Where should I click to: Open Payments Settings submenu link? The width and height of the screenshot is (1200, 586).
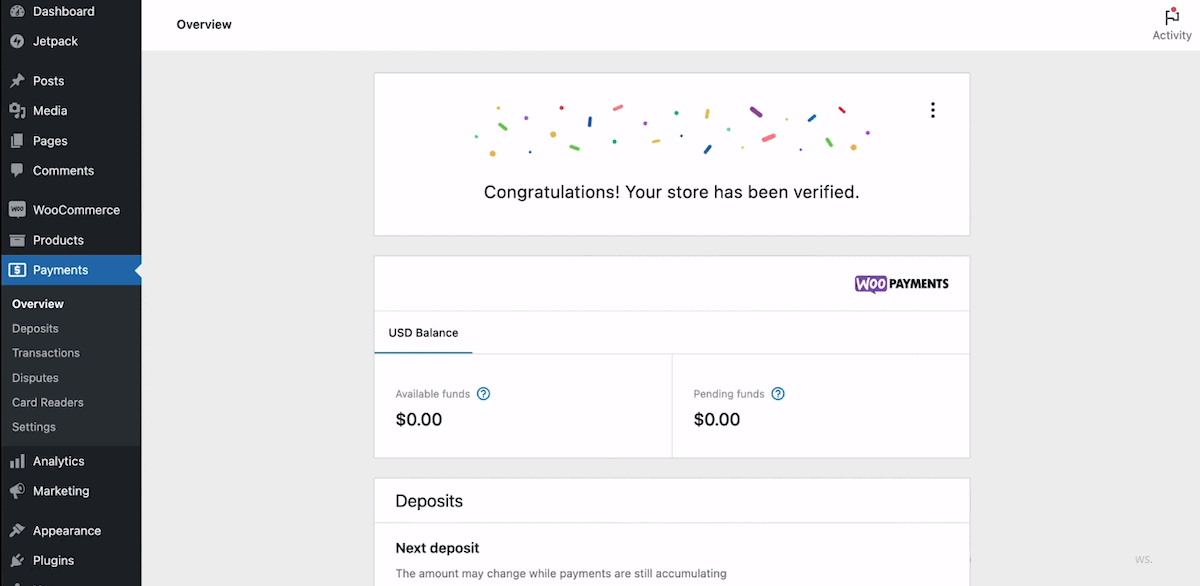coord(34,427)
